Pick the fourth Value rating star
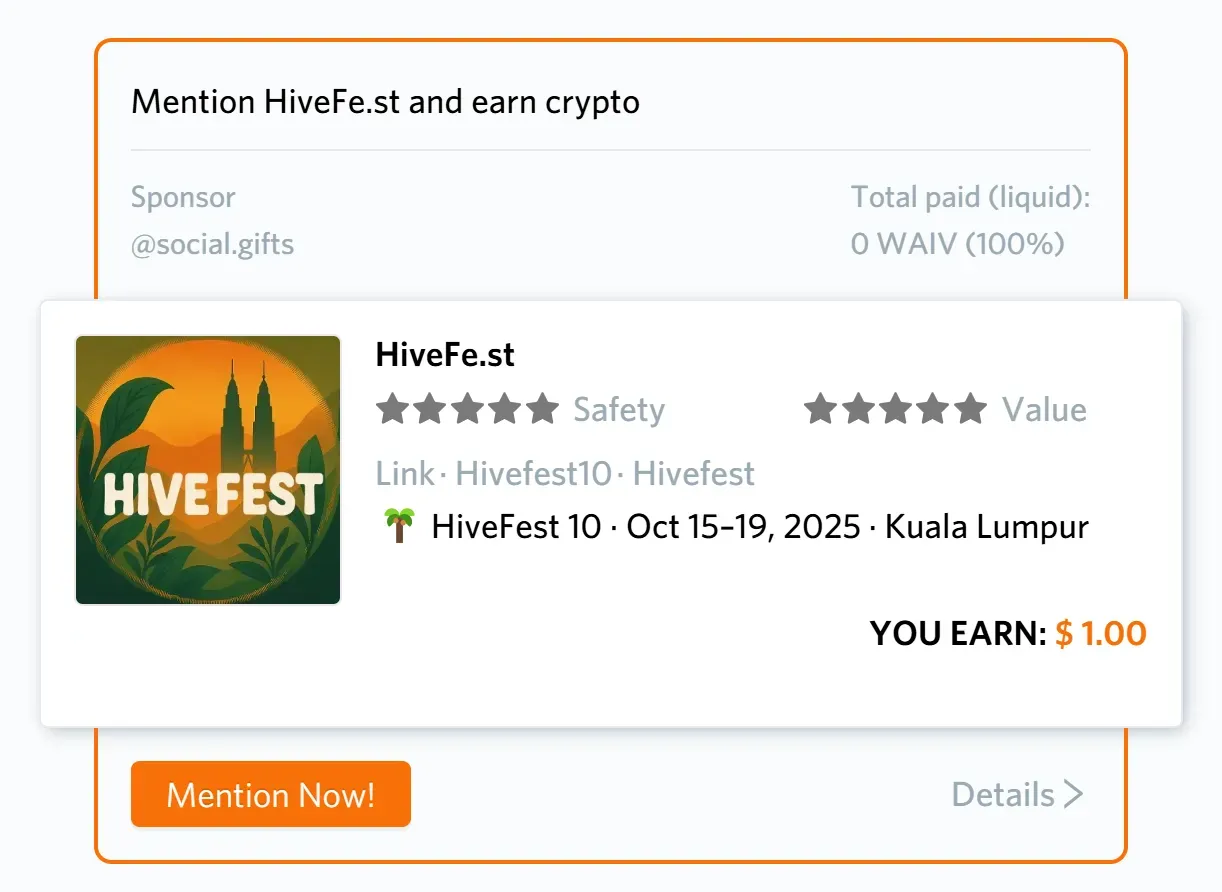The width and height of the screenshot is (1222, 892). click(933, 409)
